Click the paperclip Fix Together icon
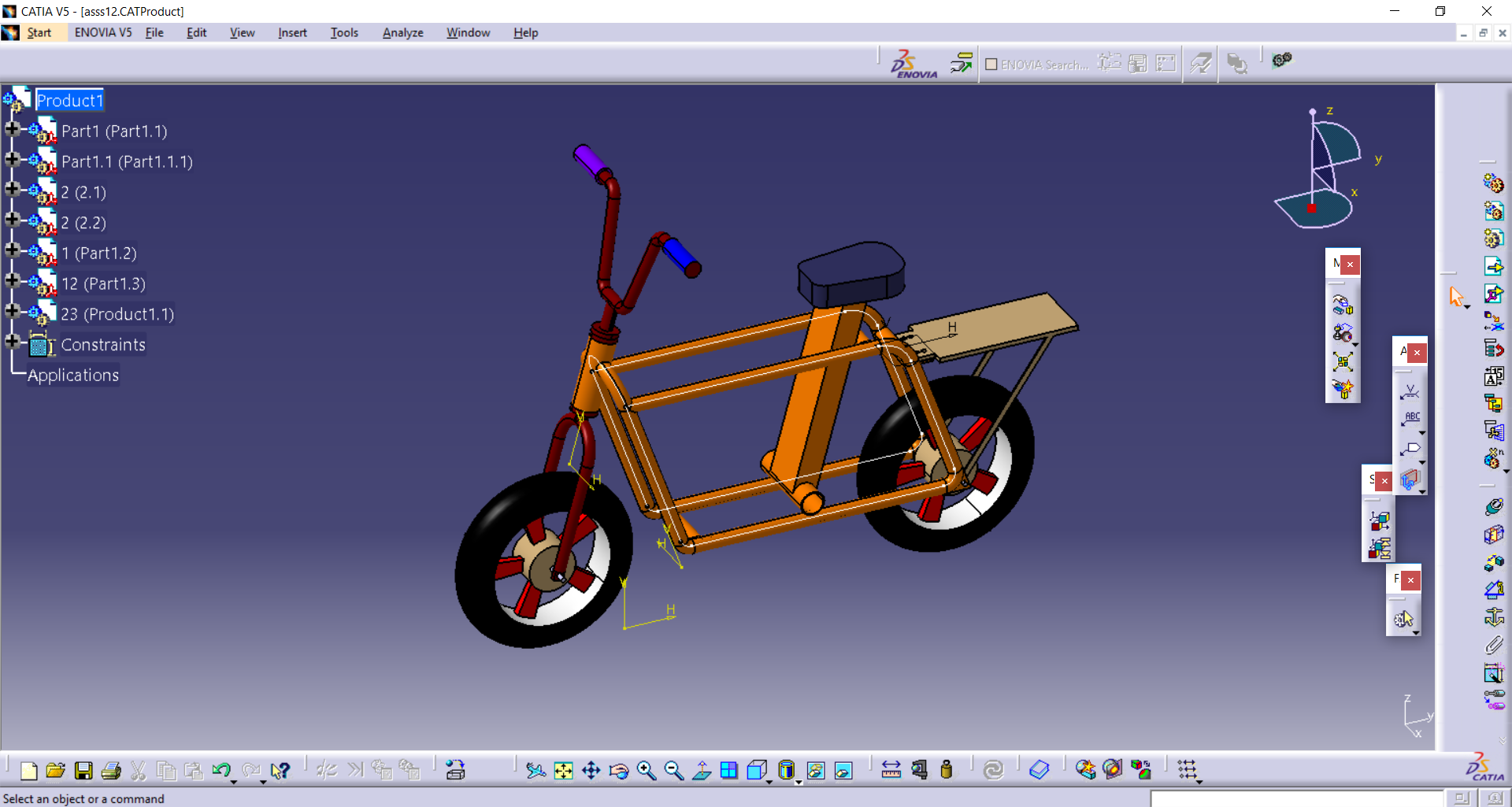The width and height of the screenshot is (1512, 807). pyautogui.click(x=1493, y=645)
